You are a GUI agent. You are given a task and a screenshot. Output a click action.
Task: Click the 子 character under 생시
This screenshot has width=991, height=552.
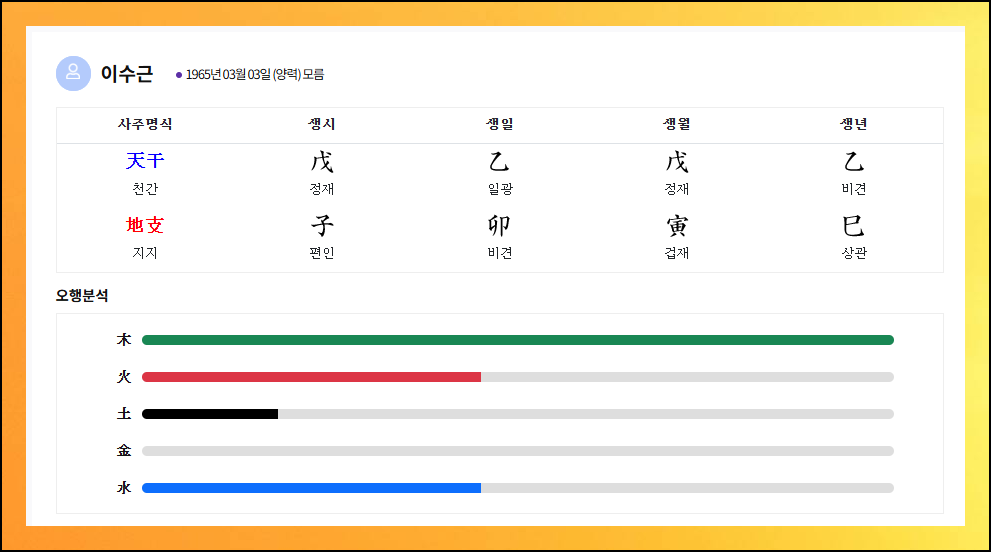coord(322,226)
